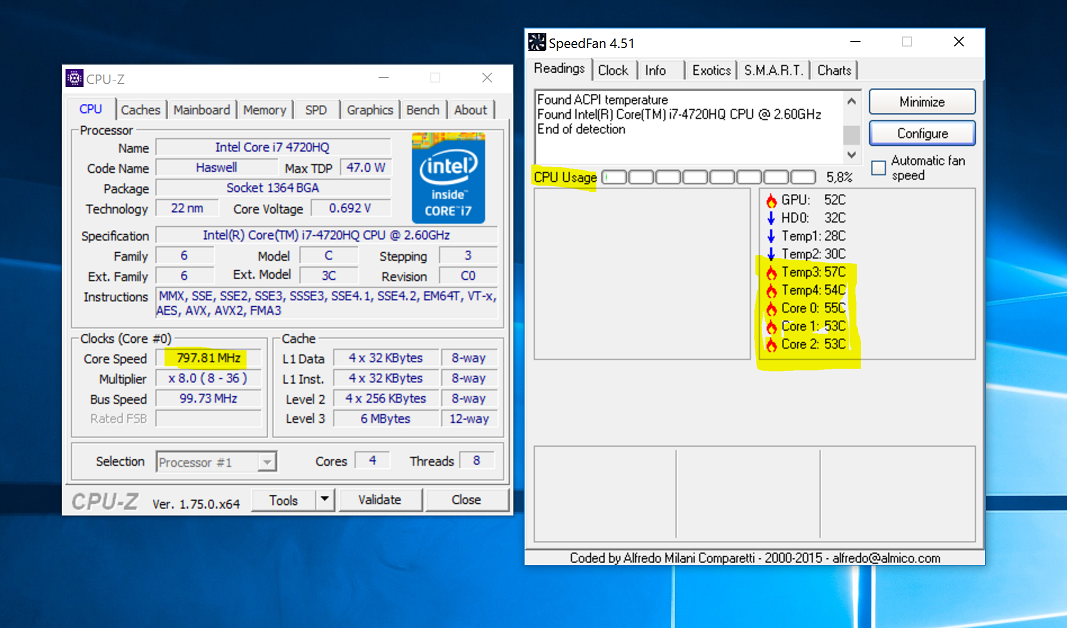The height and width of the screenshot is (628, 1067).
Task: Switch to the Charts tab in SpeedFan
Action: [x=834, y=70]
